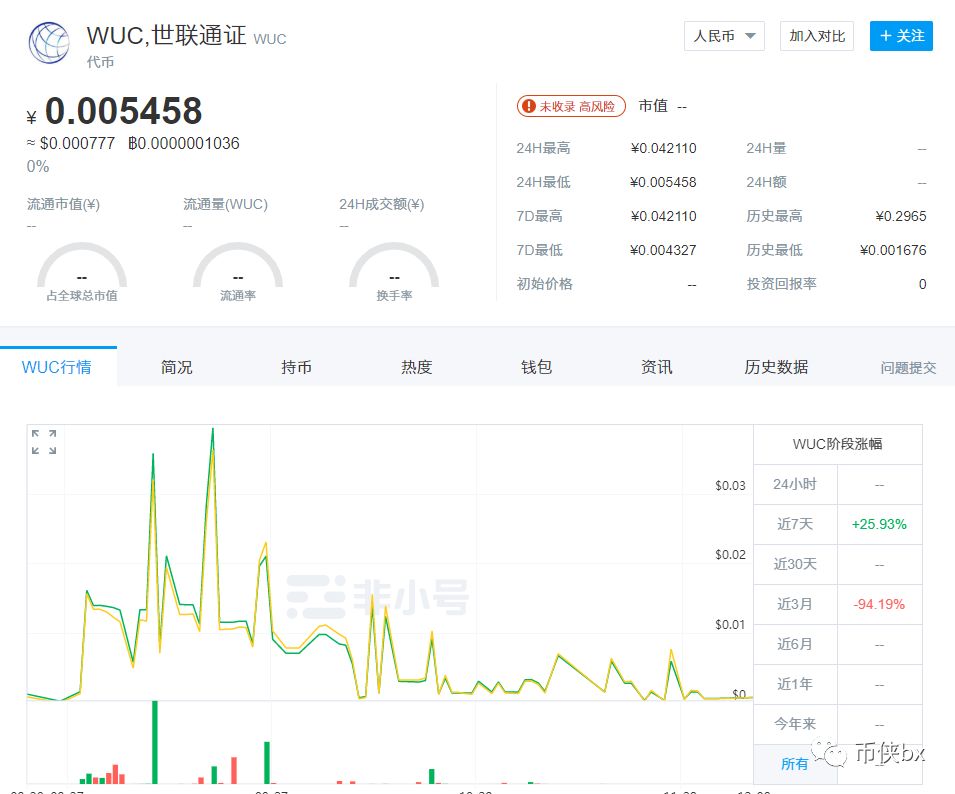Screen dimensions: 955x794
Task: Select the 今年来 range row
Action: (837, 725)
